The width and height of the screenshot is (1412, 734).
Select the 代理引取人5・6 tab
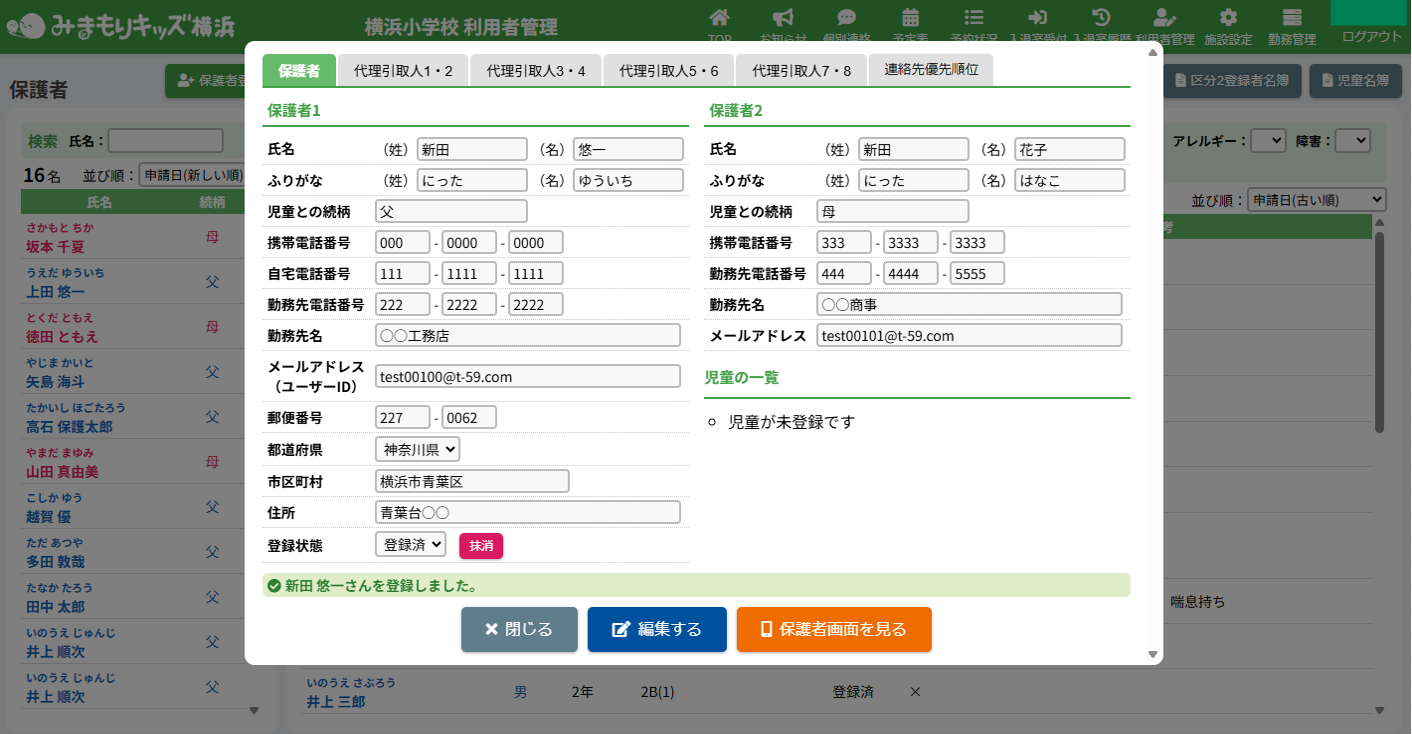point(669,71)
